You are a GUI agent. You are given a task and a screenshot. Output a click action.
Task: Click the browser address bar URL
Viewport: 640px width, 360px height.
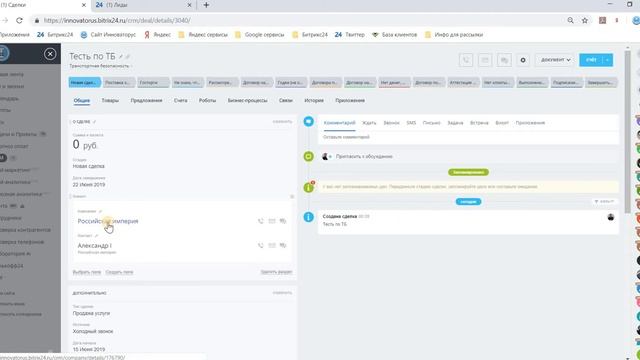pyautogui.click(x=117, y=20)
